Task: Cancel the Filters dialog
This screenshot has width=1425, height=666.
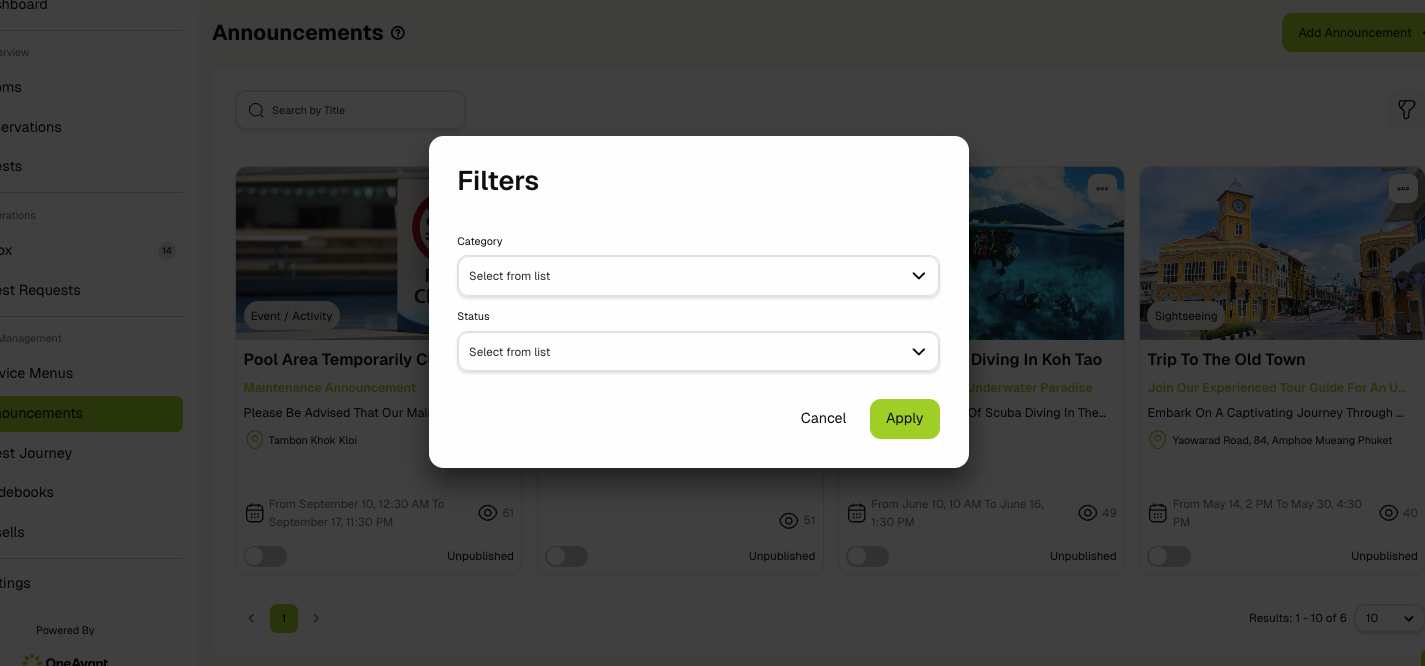Action: pyautogui.click(x=824, y=419)
